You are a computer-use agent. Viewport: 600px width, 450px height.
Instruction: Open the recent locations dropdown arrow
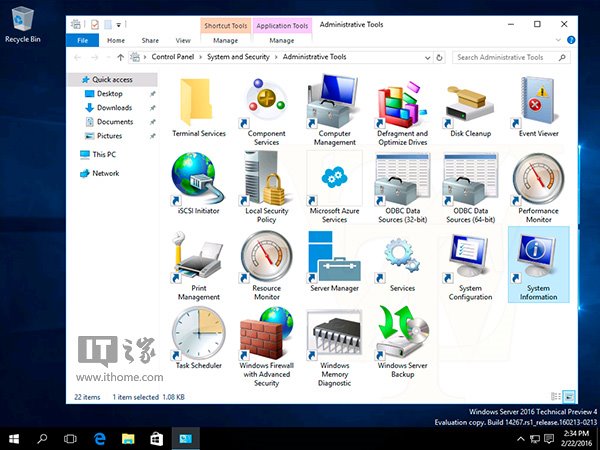(108, 57)
